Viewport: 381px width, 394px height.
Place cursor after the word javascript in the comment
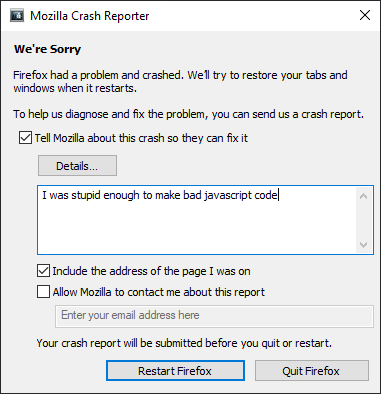252,195
